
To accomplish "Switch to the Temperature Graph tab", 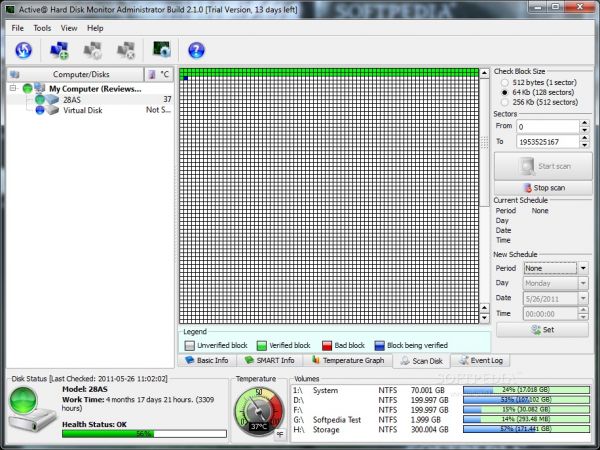I will click(x=348, y=360).
